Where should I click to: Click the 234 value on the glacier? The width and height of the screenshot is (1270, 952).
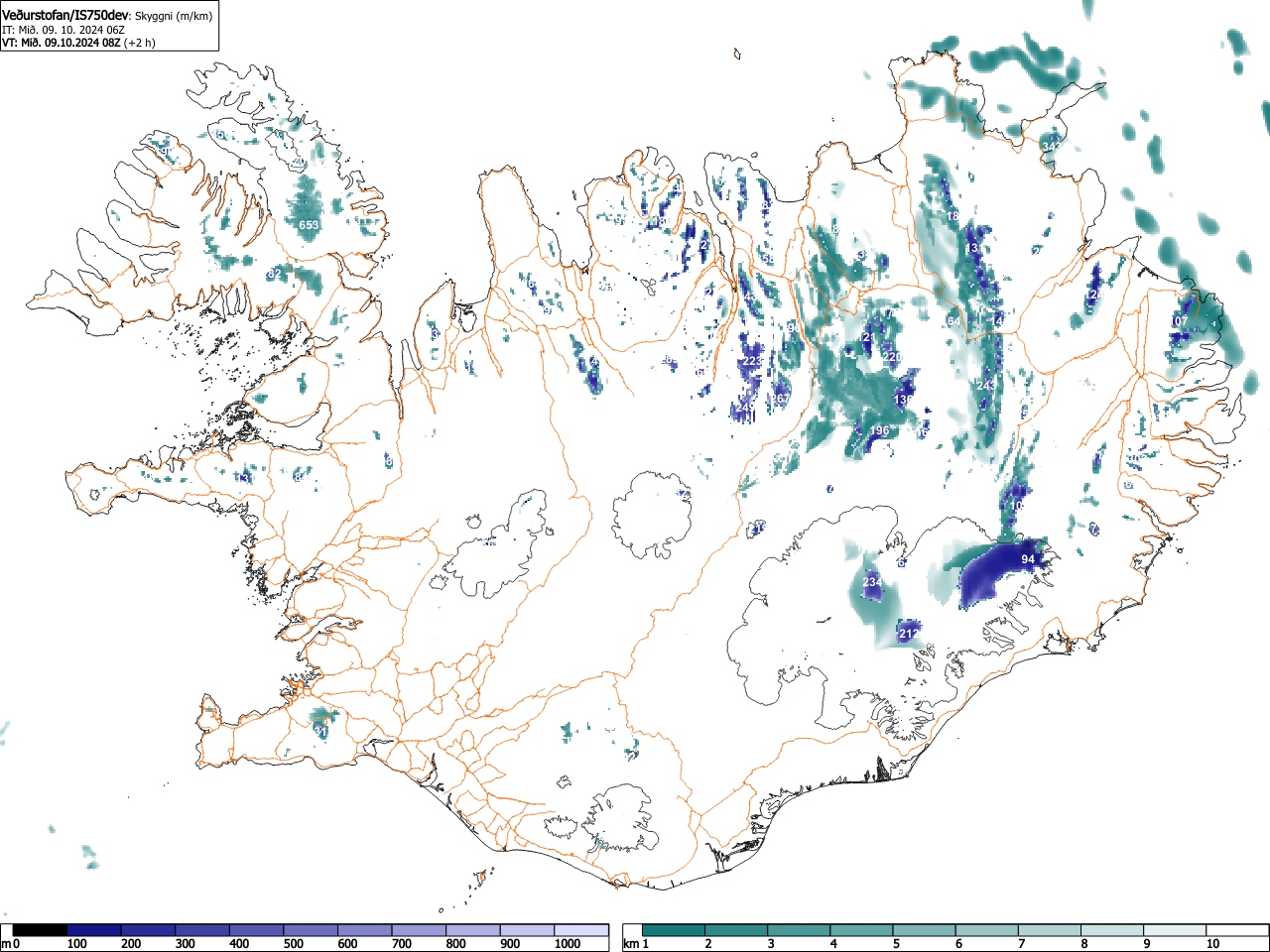[871, 581]
